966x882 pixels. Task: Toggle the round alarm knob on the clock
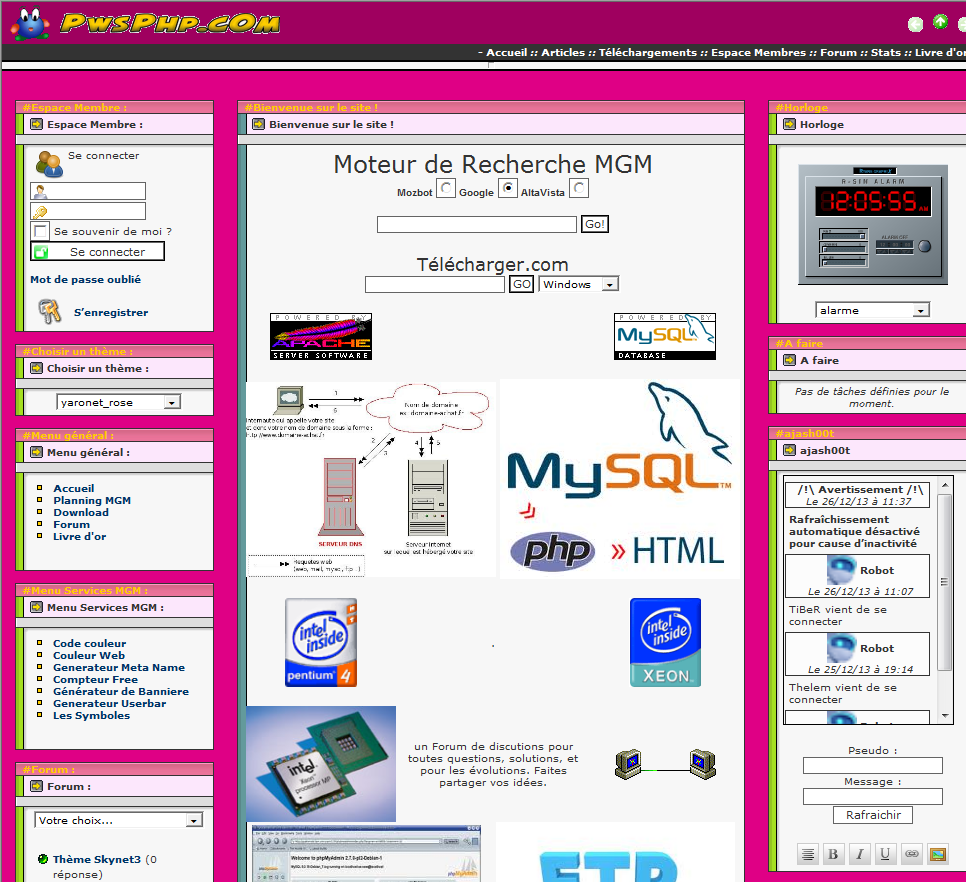(924, 246)
